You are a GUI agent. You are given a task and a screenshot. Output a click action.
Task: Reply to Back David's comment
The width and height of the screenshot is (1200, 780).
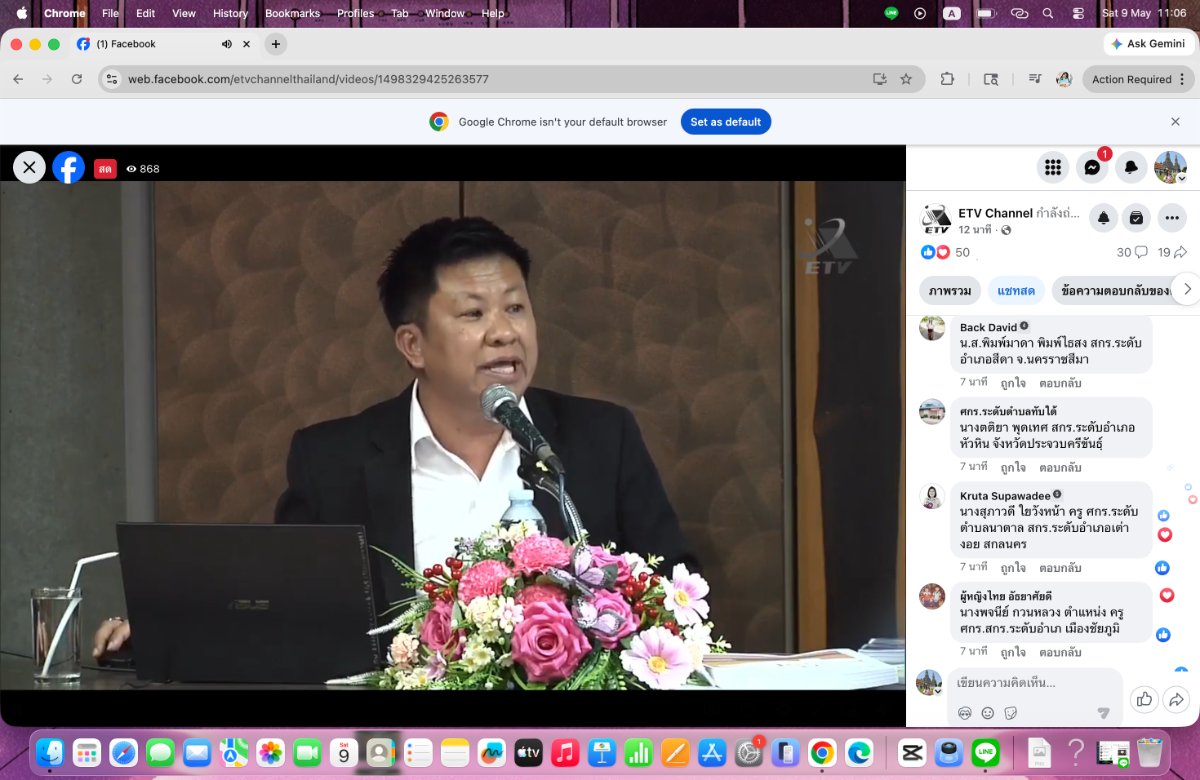pyautogui.click(x=1060, y=383)
